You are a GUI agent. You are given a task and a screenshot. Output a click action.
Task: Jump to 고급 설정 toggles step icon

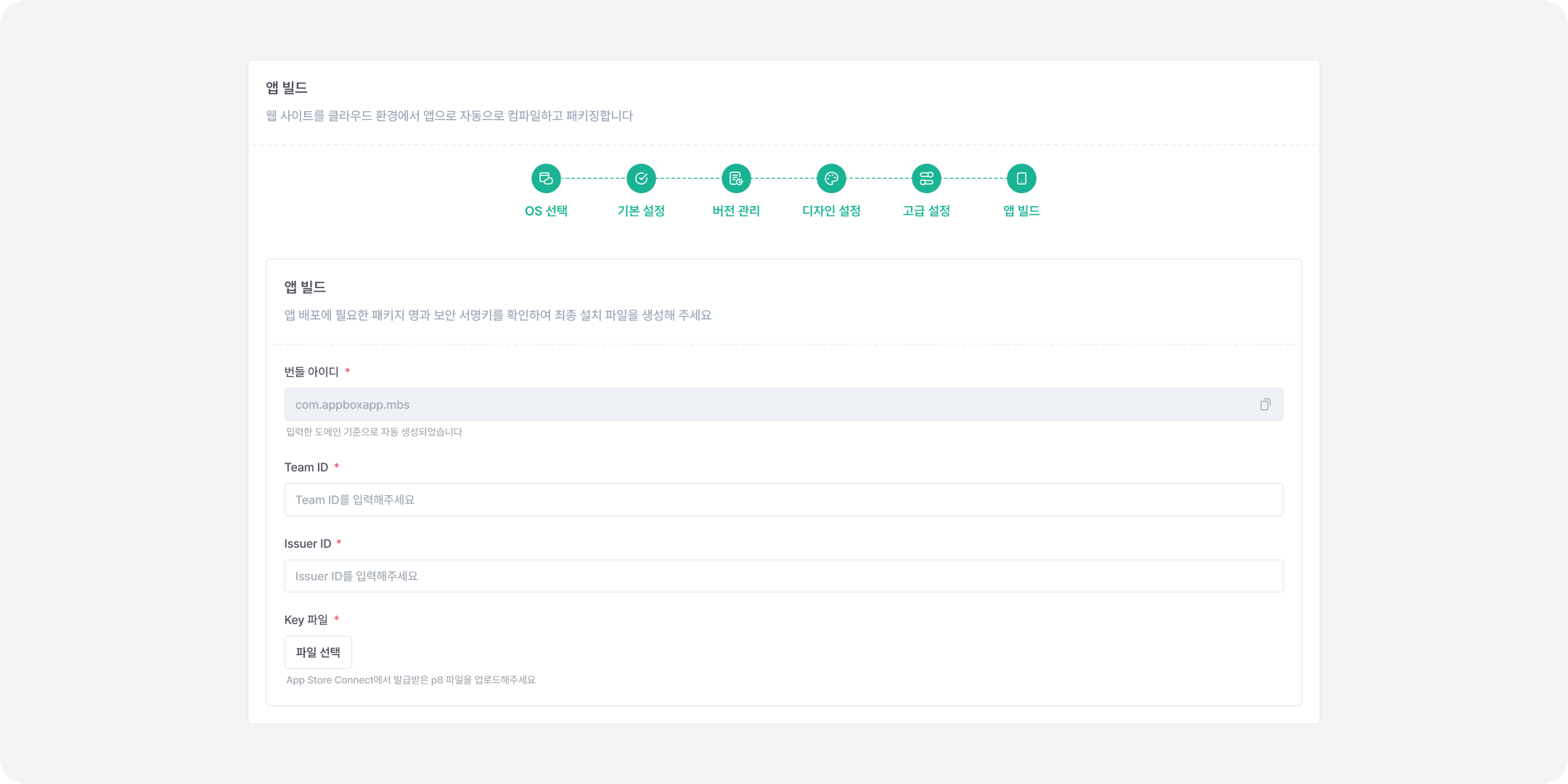[x=926, y=179]
